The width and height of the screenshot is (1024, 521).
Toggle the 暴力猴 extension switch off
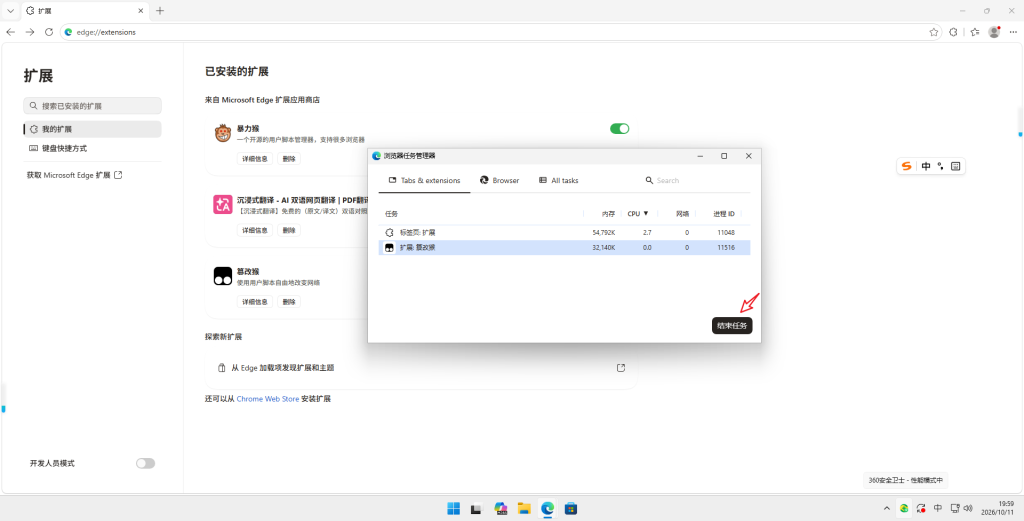tap(619, 129)
